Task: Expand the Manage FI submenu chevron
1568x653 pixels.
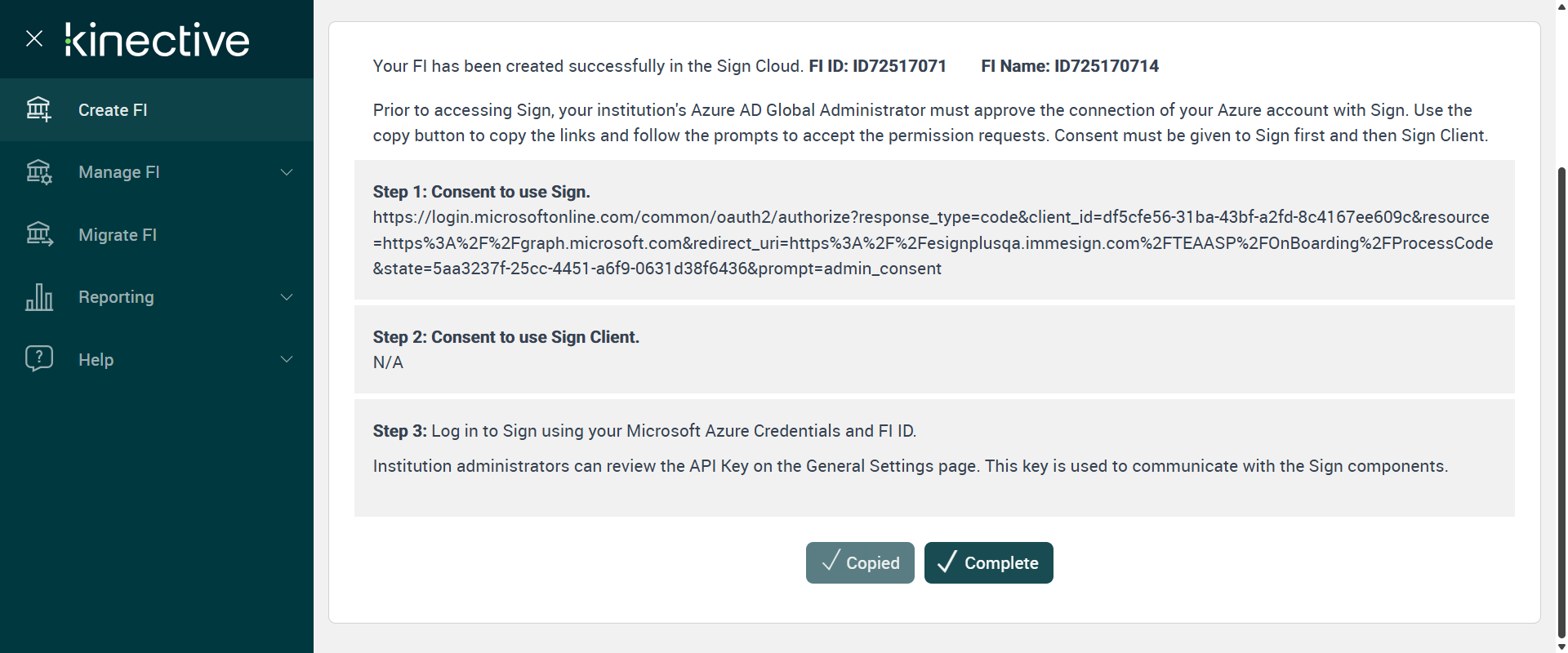Action: tap(287, 172)
